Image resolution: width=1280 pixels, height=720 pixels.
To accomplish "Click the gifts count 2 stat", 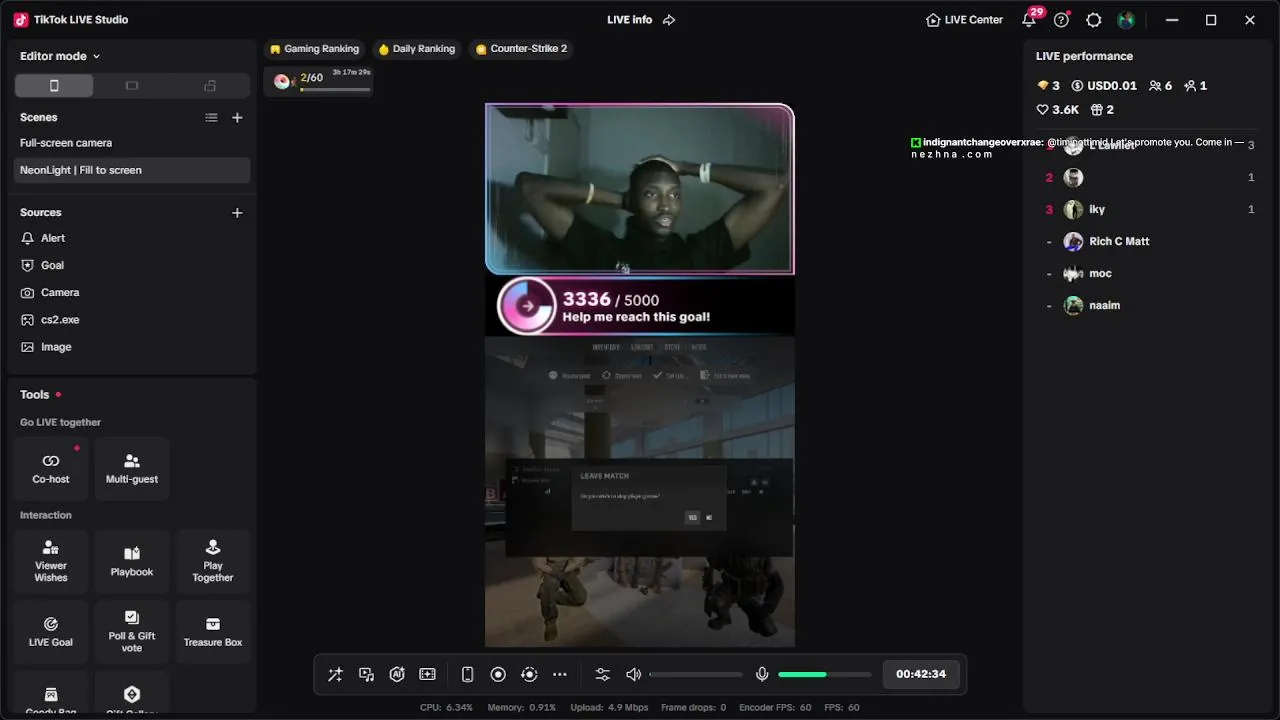I will coord(1102,110).
